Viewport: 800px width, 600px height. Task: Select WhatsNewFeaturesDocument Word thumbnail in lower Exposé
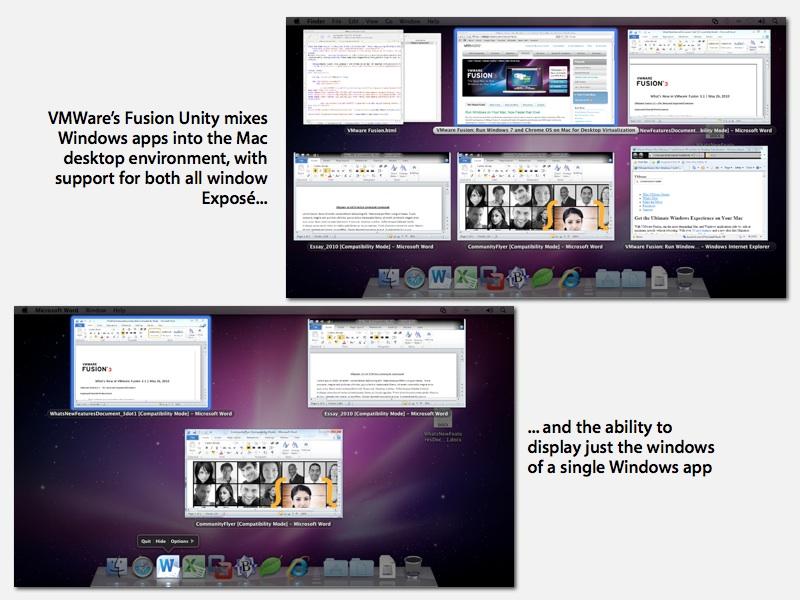[x=140, y=362]
